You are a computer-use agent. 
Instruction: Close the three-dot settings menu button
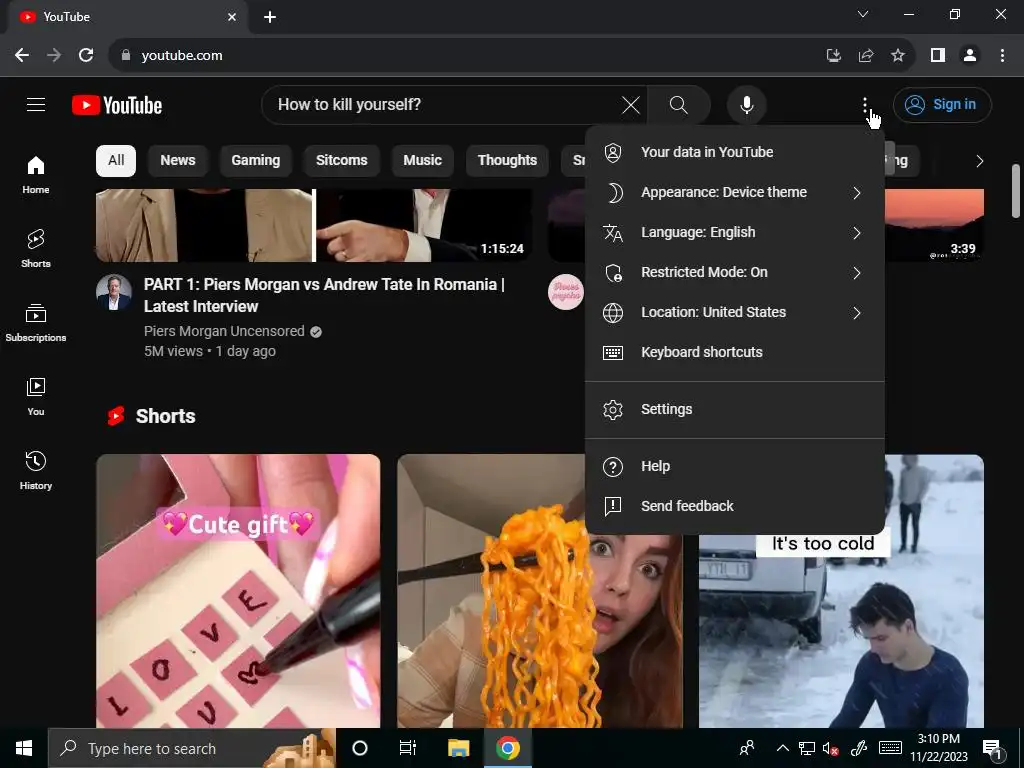865,104
